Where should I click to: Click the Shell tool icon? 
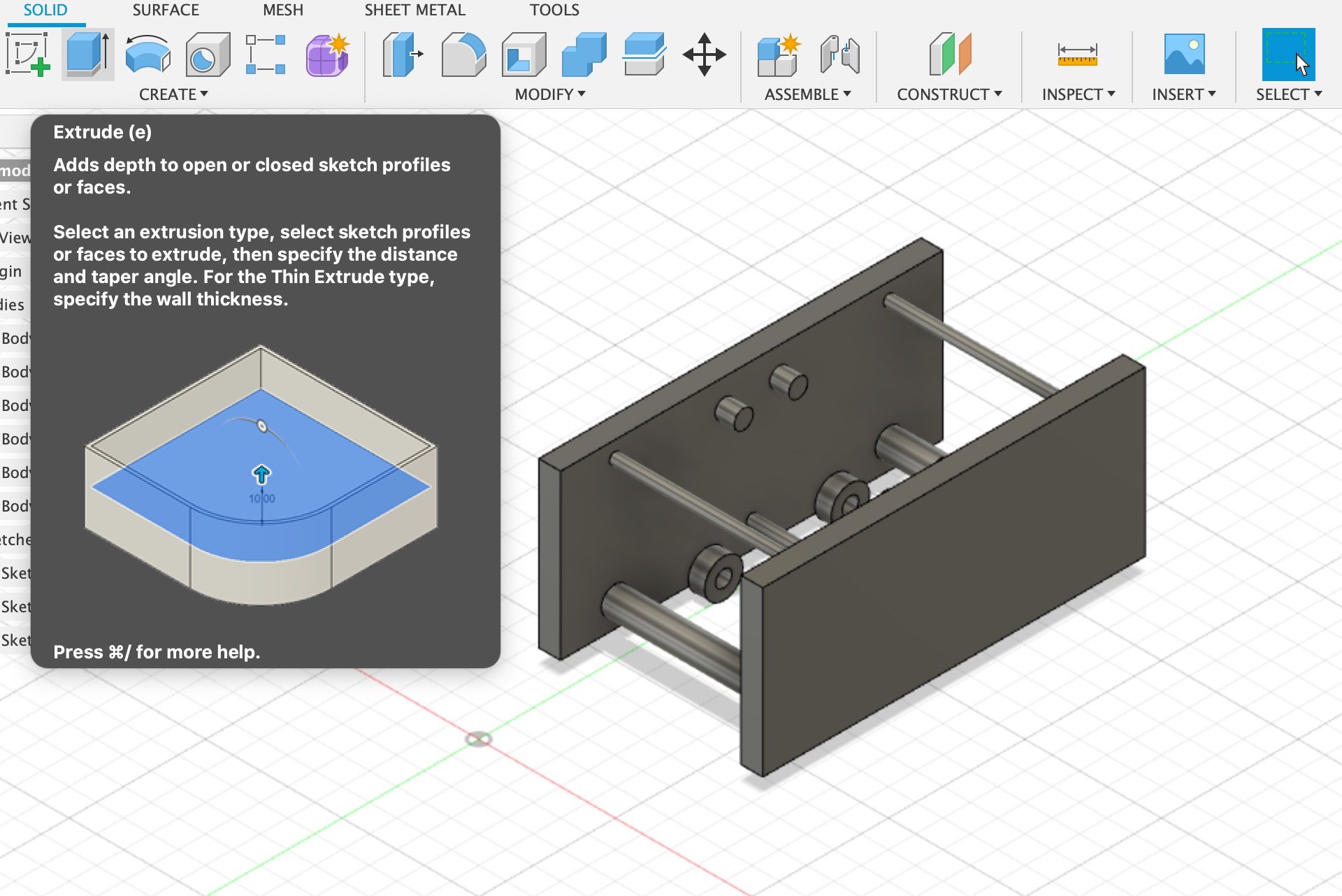(x=524, y=54)
